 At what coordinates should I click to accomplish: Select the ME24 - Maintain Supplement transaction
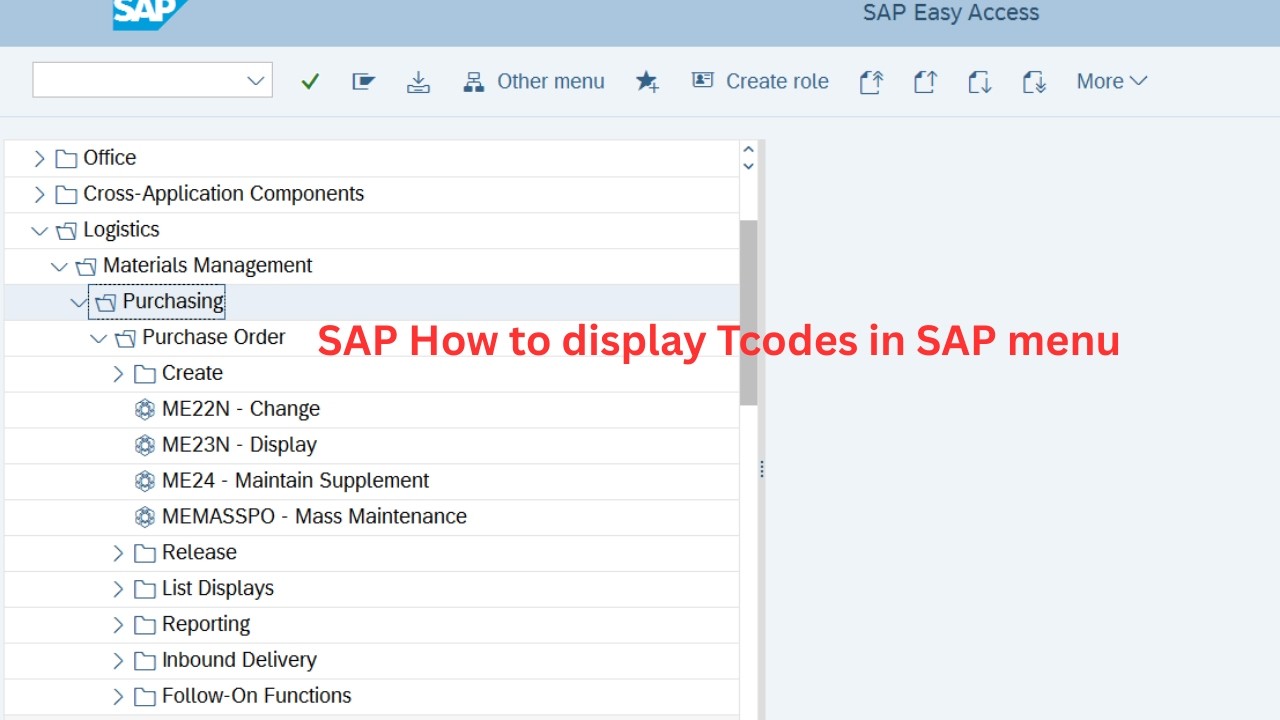click(x=296, y=481)
